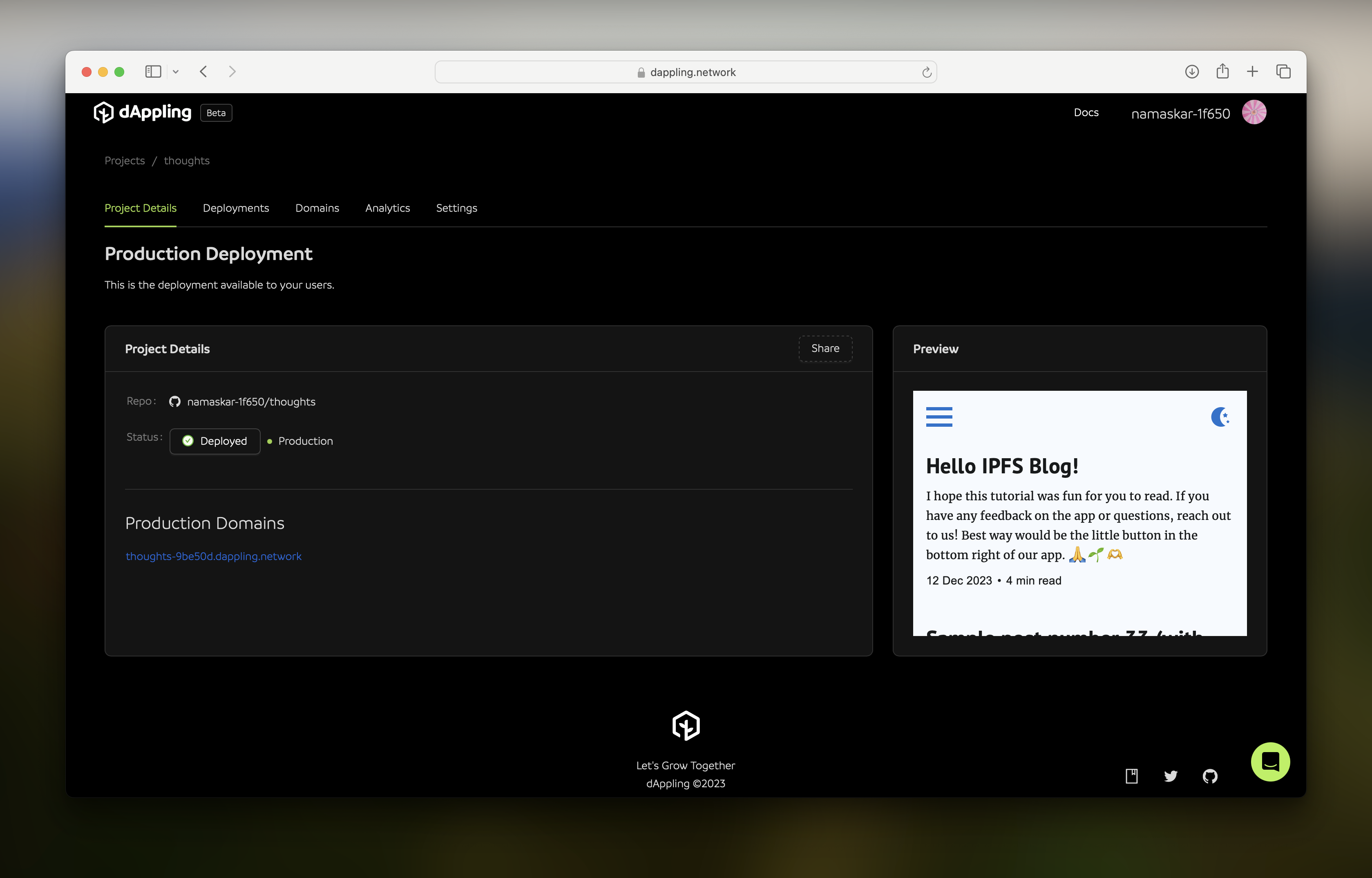Click the GitHub repo icon next to namaskar-1f650/thoughts

[174, 401]
